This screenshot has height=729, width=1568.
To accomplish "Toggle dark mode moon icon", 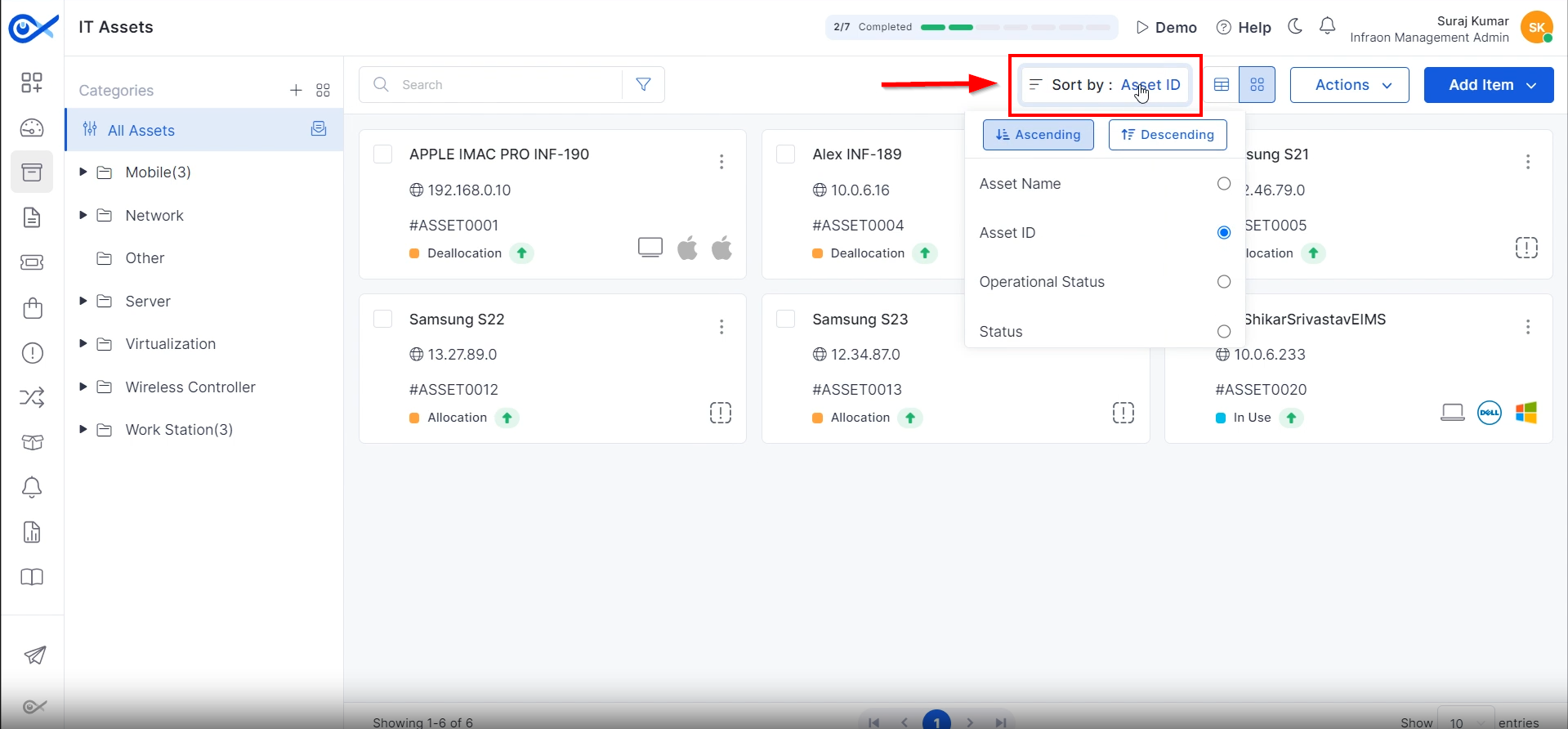I will [x=1295, y=27].
